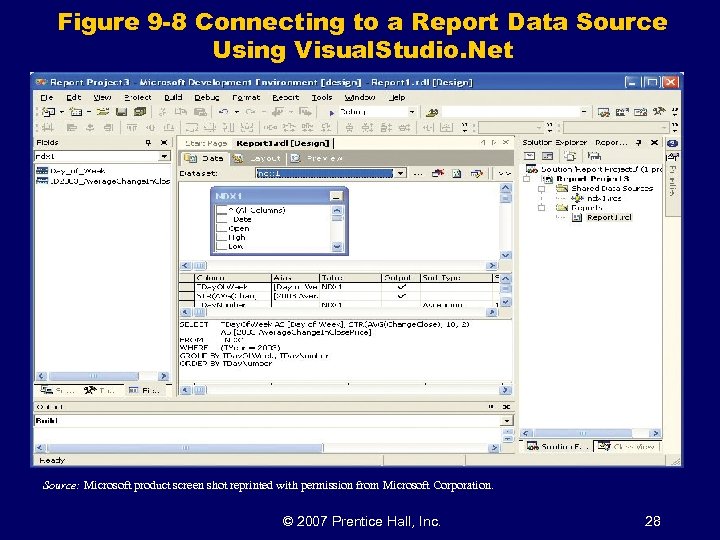Click the pin icon of the Fields panel

pyautogui.click(x=148, y=143)
